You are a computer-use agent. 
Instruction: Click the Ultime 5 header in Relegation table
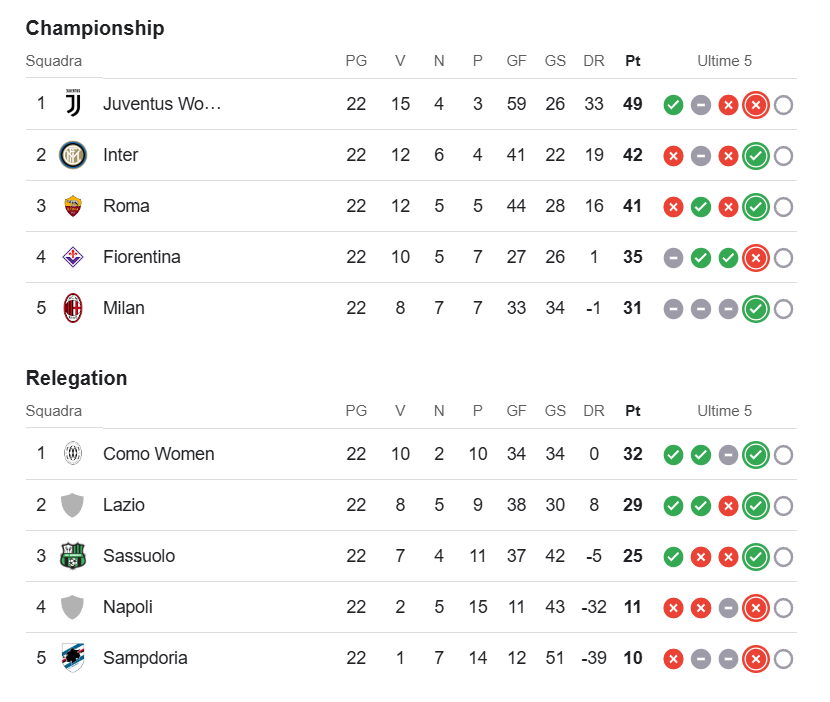tap(724, 411)
